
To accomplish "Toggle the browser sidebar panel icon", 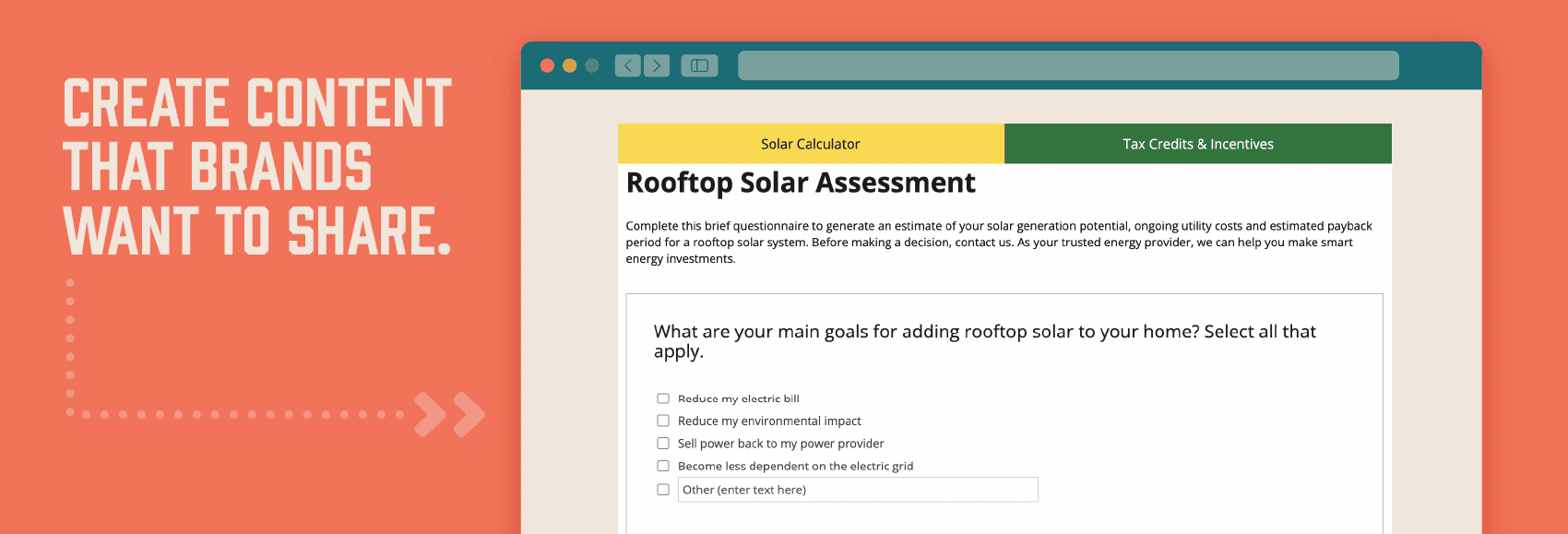I will pos(699,65).
